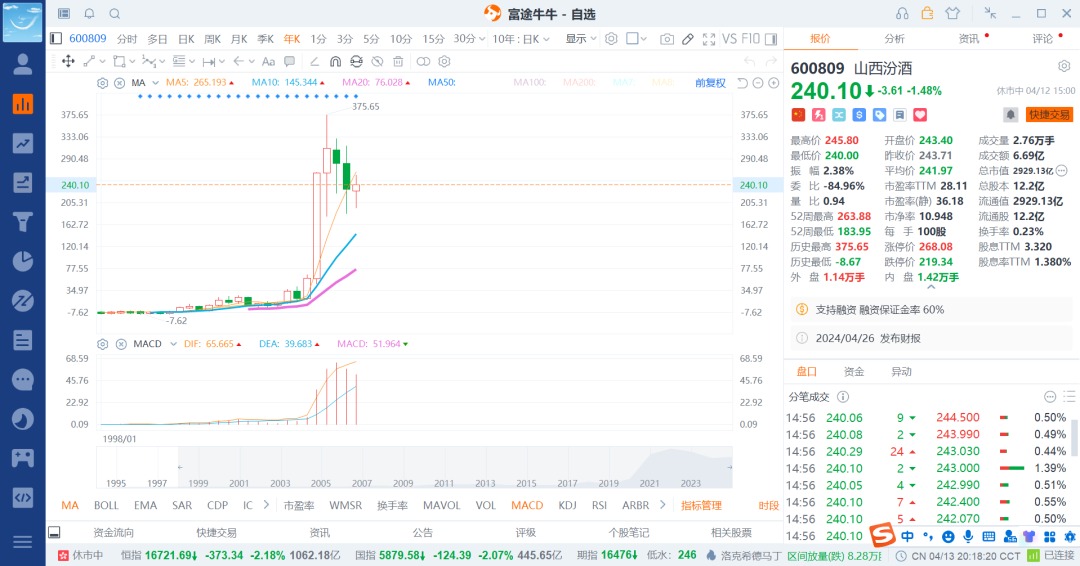Open the user account sidebar icon
The image size is (1080, 566).
pyautogui.click(x=22, y=65)
